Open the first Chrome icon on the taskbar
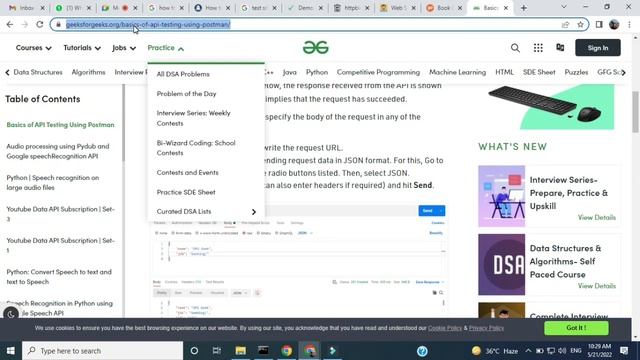The width and height of the screenshot is (640, 360). pos(287,351)
